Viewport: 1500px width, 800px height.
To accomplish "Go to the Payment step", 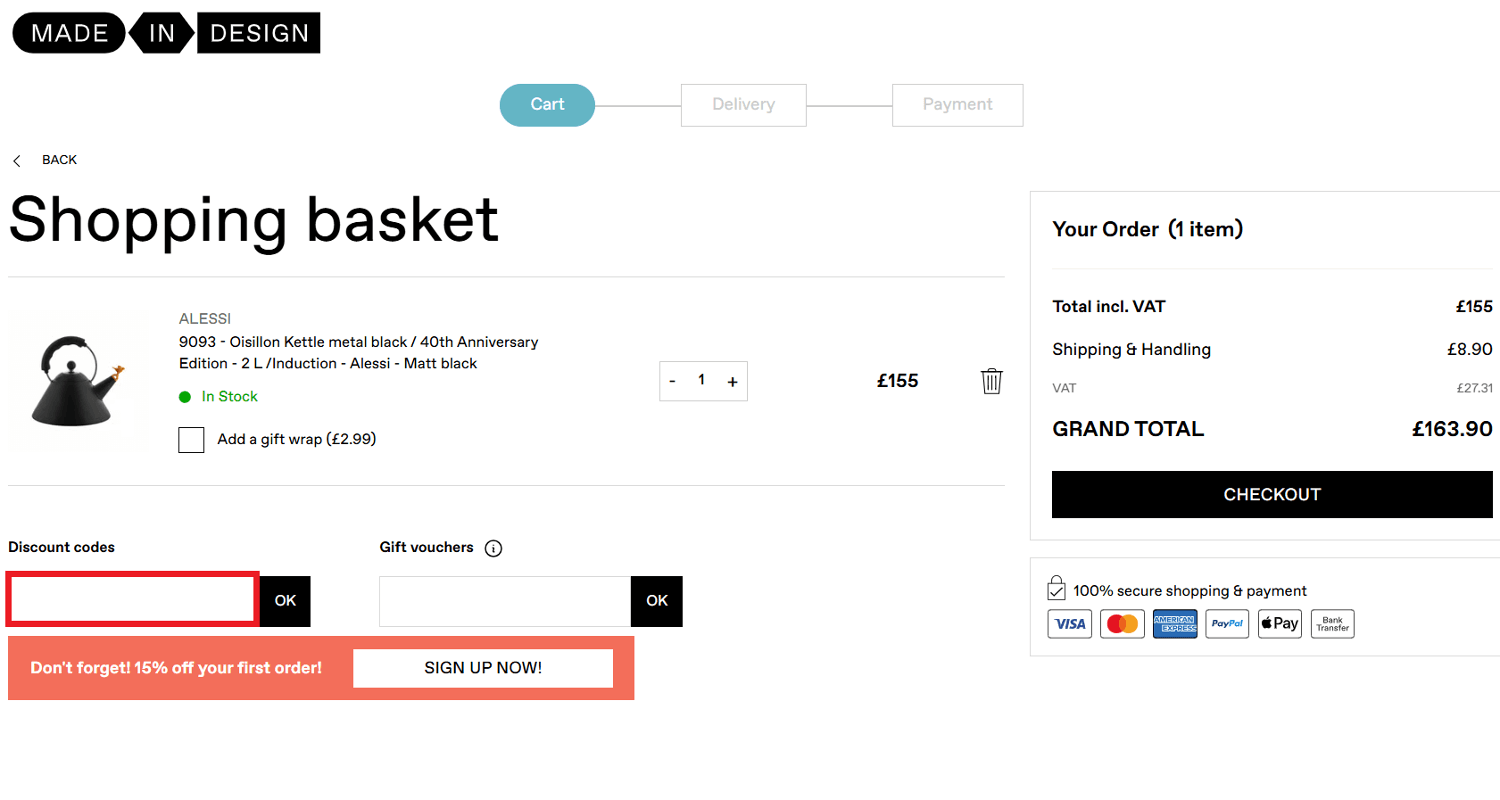I will pyautogui.click(x=957, y=105).
